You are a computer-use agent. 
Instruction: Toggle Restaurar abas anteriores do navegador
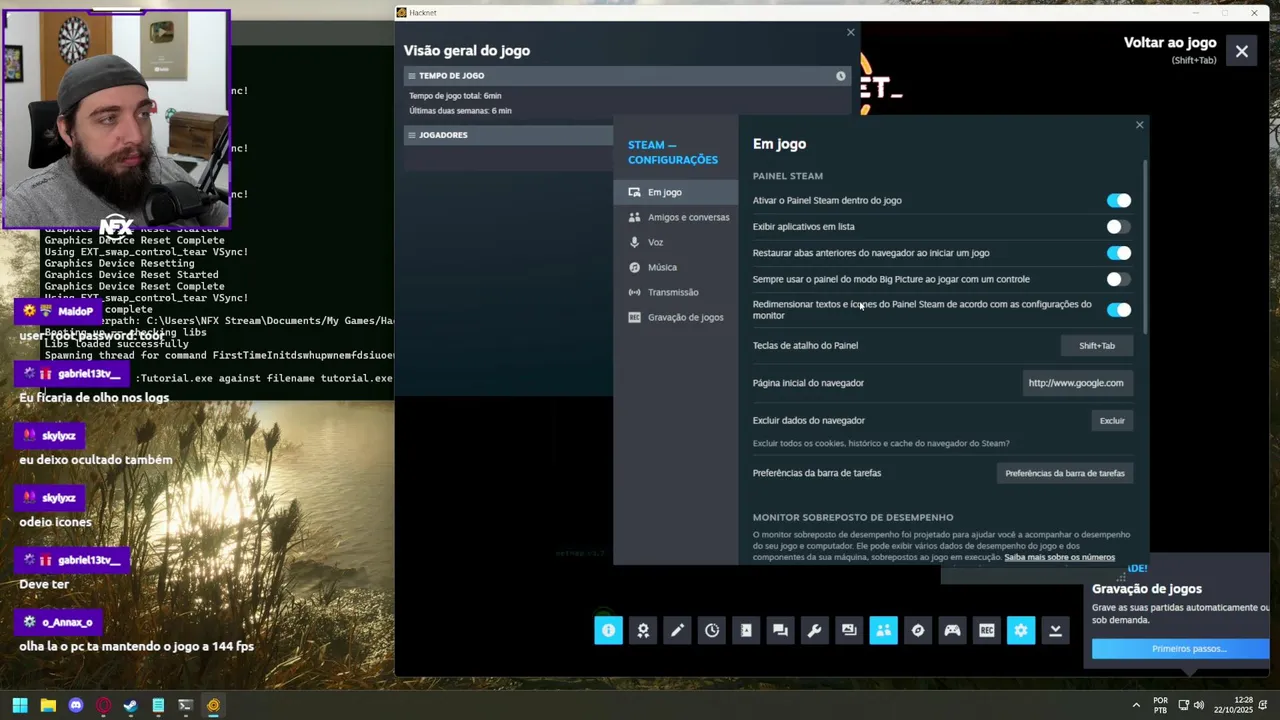coord(1119,253)
